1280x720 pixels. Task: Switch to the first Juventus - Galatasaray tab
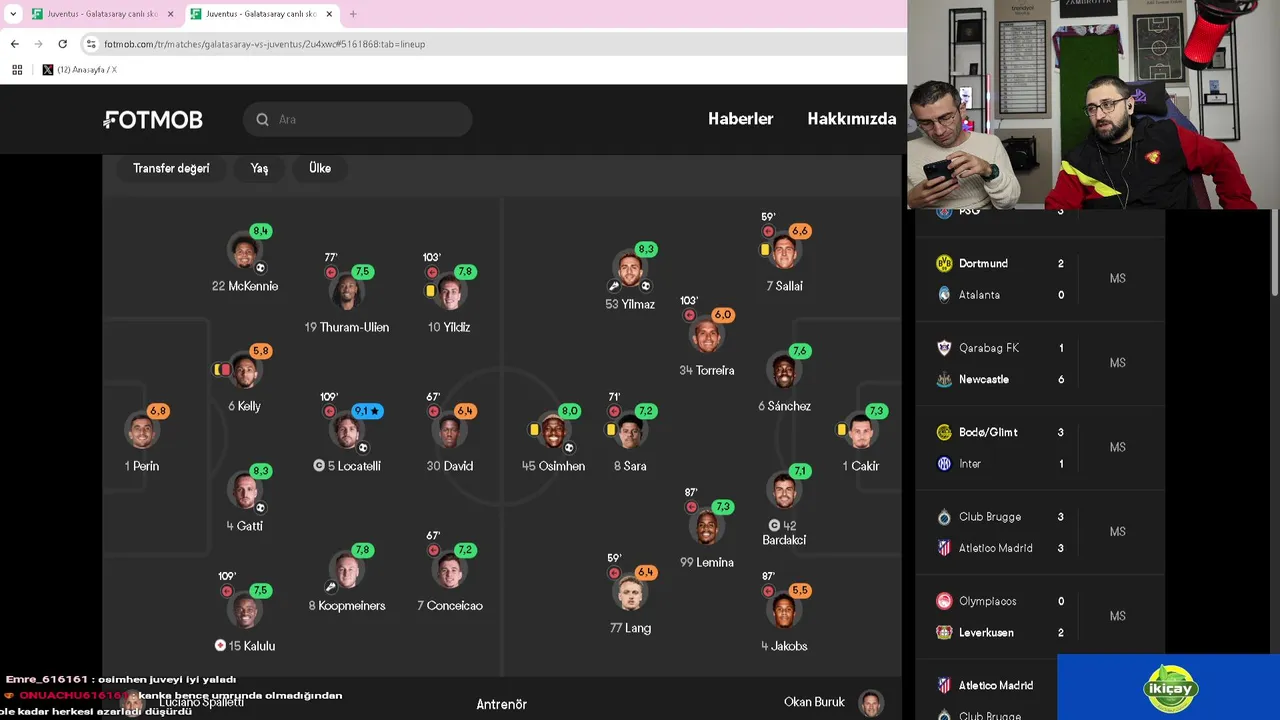[103, 14]
